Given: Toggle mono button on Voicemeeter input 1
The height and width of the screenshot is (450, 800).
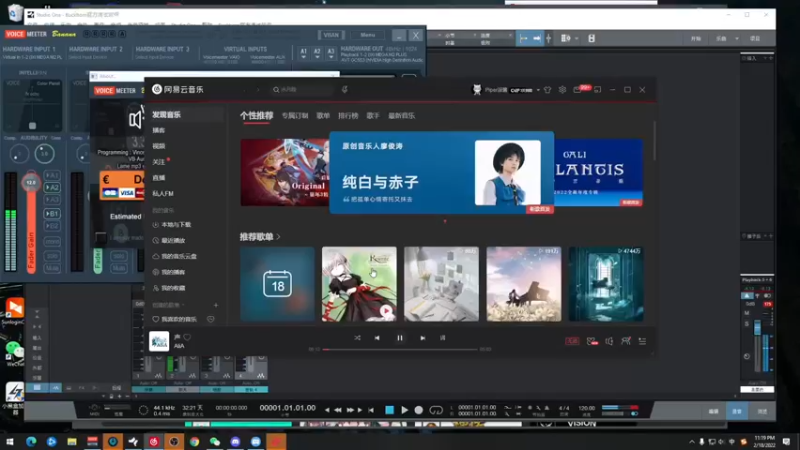Looking at the screenshot, I should [x=52, y=241].
